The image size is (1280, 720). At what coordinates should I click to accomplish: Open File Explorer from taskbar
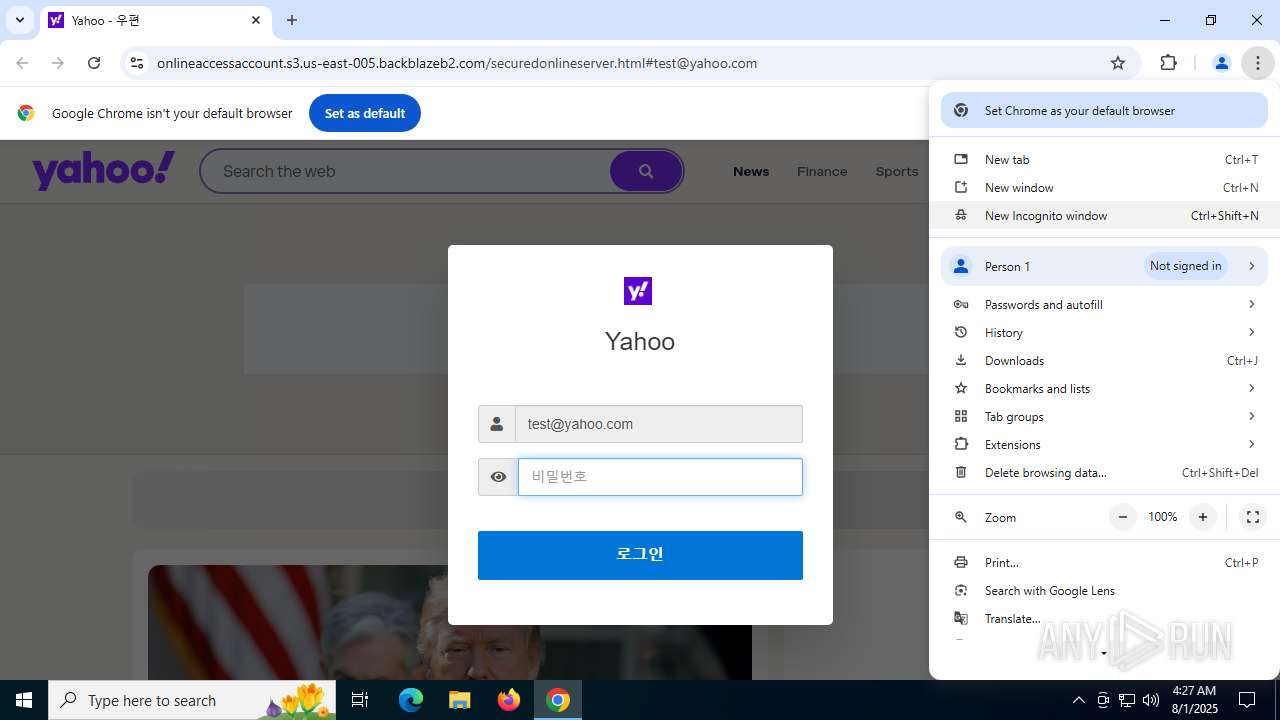click(x=459, y=700)
